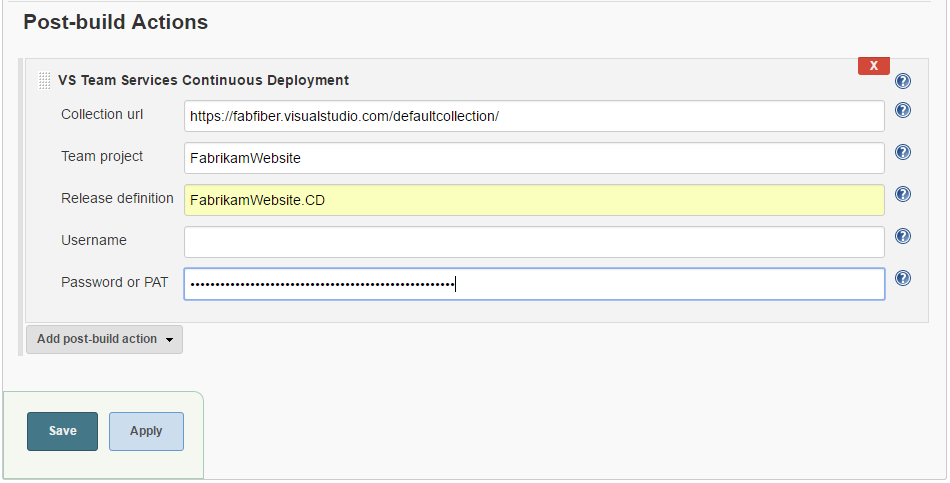Focus the Team project input
Screen dimensions: 950x483
pyautogui.click(x=534, y=158)
